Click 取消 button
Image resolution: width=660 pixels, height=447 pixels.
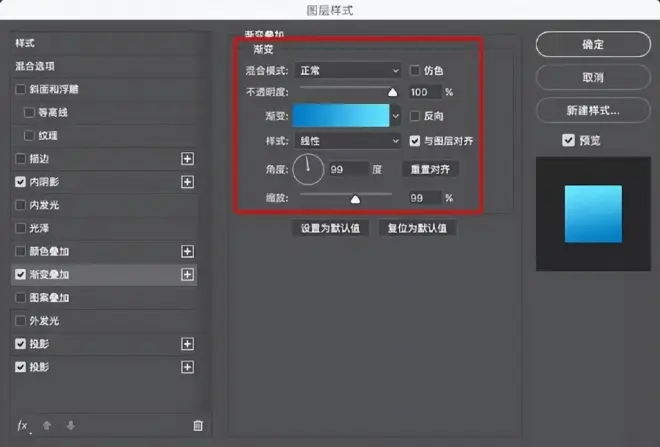[593, 77]
